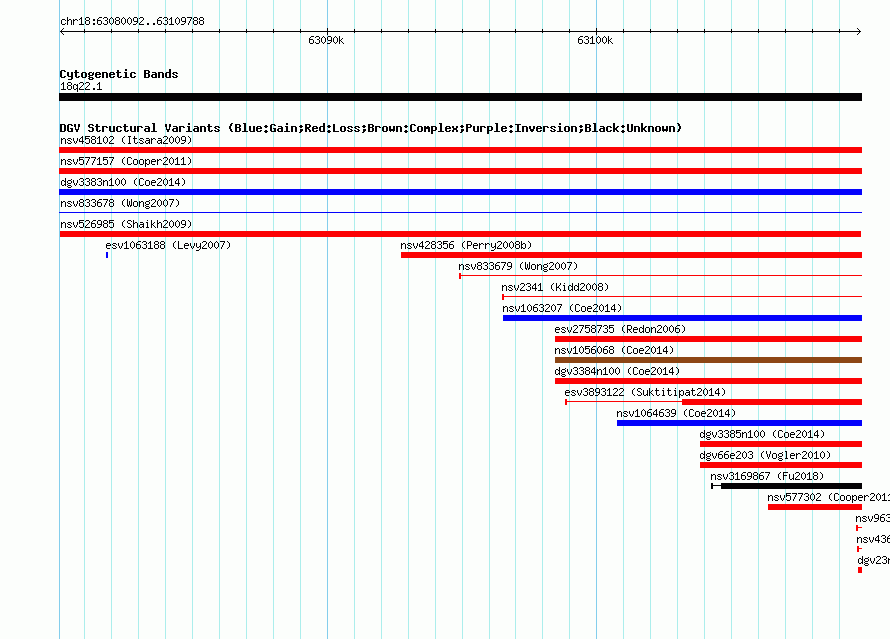The height and width of the screenshot is (639, 890).
Task: Click the thin blue line under nsv833678
Action: (x=460, y=213)
